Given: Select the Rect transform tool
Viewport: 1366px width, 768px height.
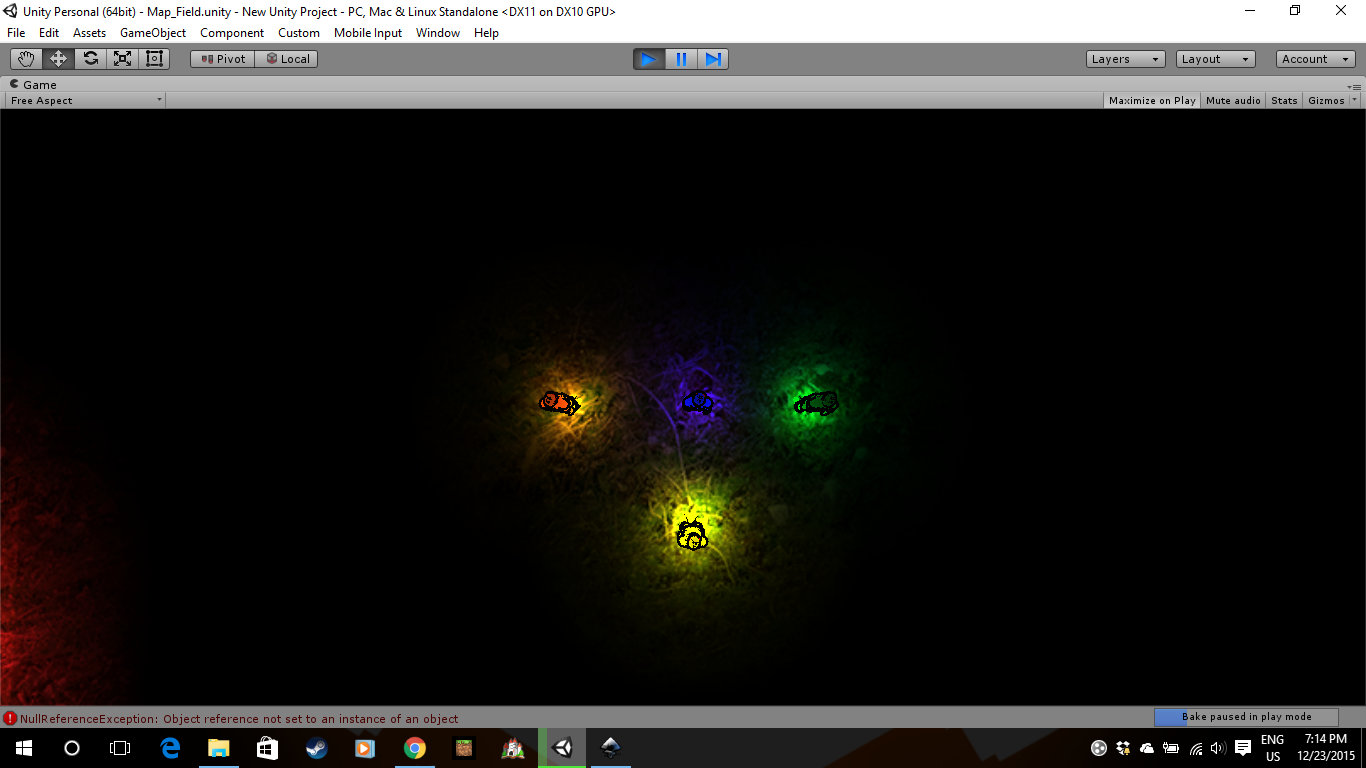Looking at the screenshot, I should pos(154,59).
